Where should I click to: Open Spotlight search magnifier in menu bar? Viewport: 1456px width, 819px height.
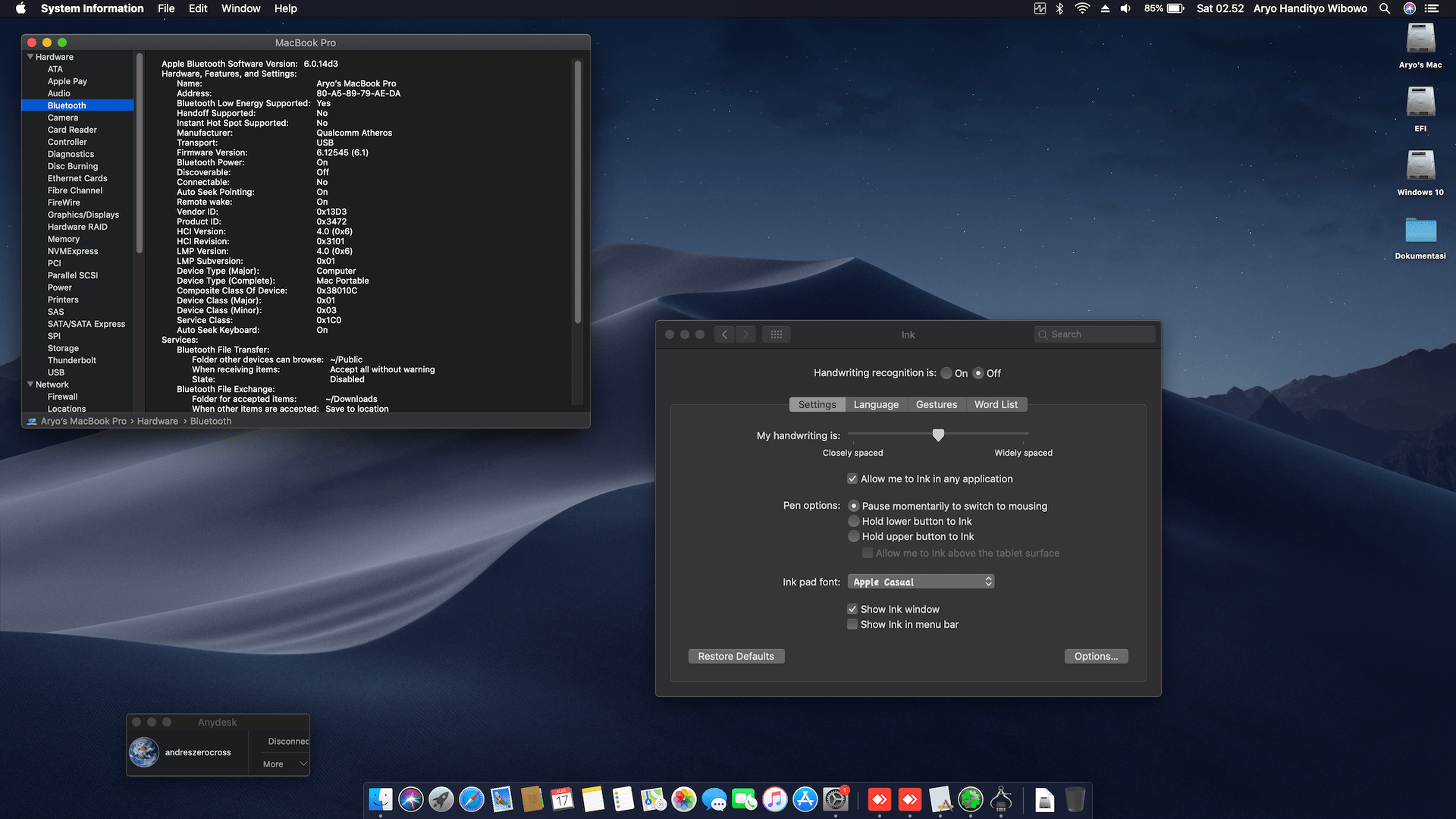(1385, 8)
